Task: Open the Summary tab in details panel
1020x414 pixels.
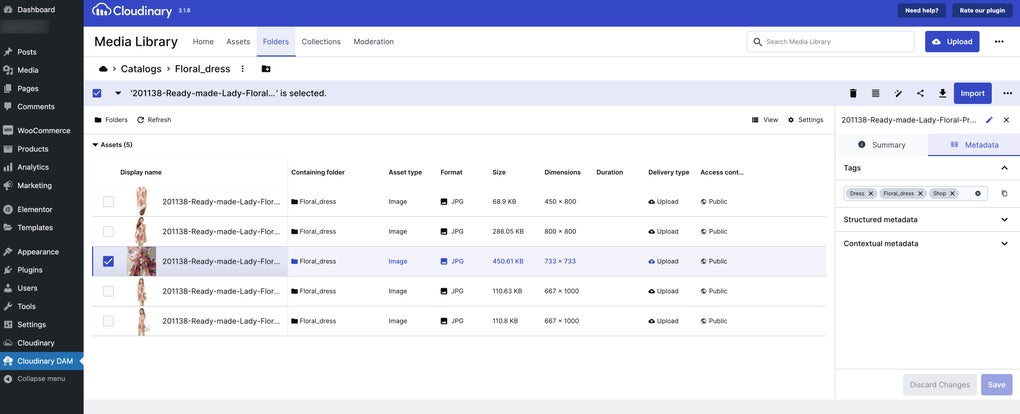Action: point(881,145)
